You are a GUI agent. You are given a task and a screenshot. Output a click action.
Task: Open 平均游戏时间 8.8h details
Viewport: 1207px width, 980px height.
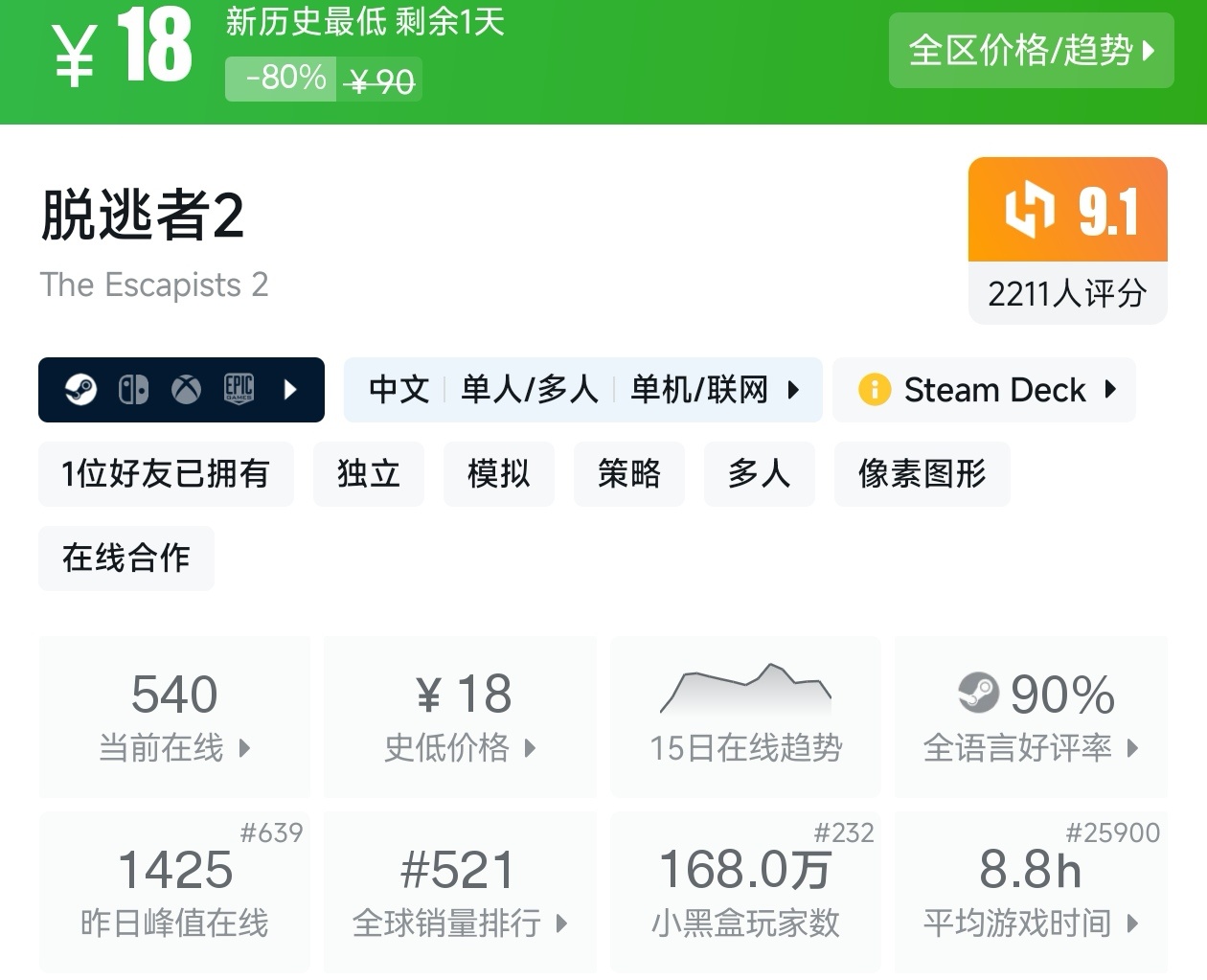pos(1031,892)
